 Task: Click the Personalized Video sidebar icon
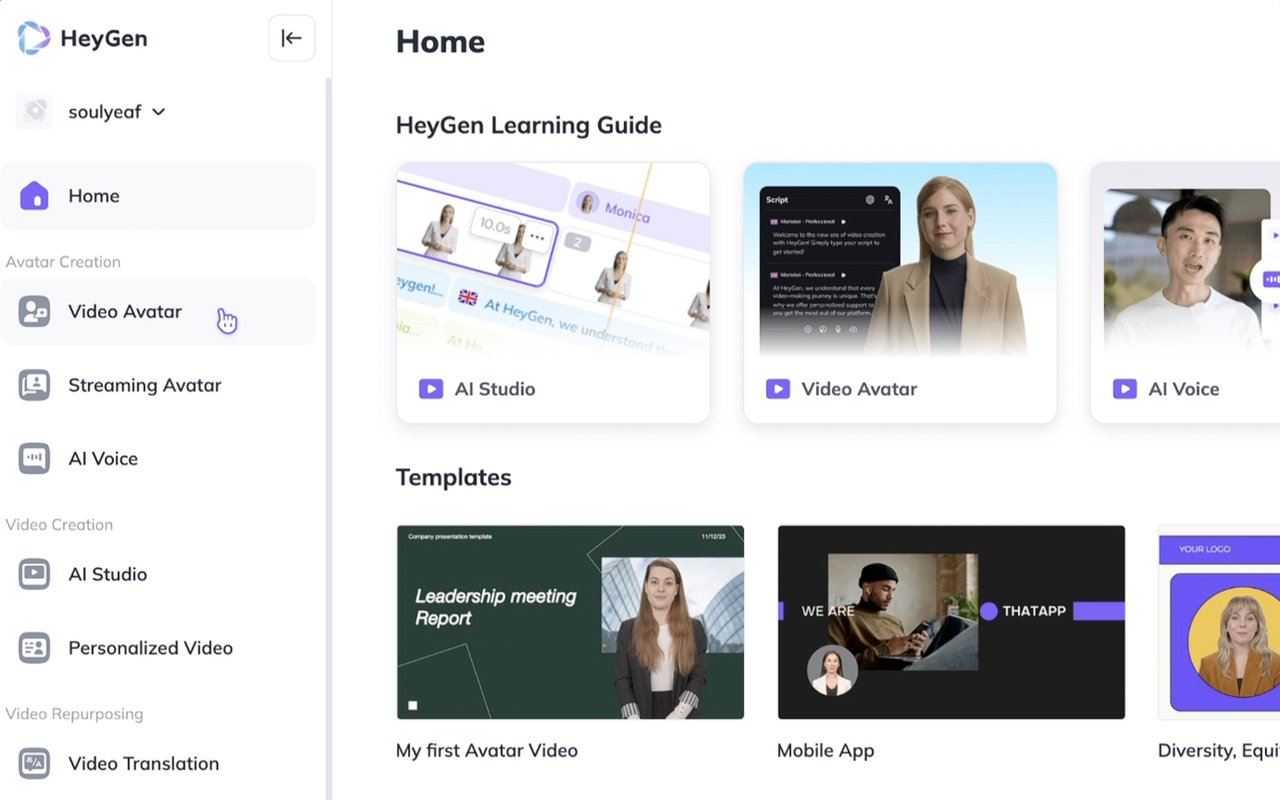pos(34,648)
